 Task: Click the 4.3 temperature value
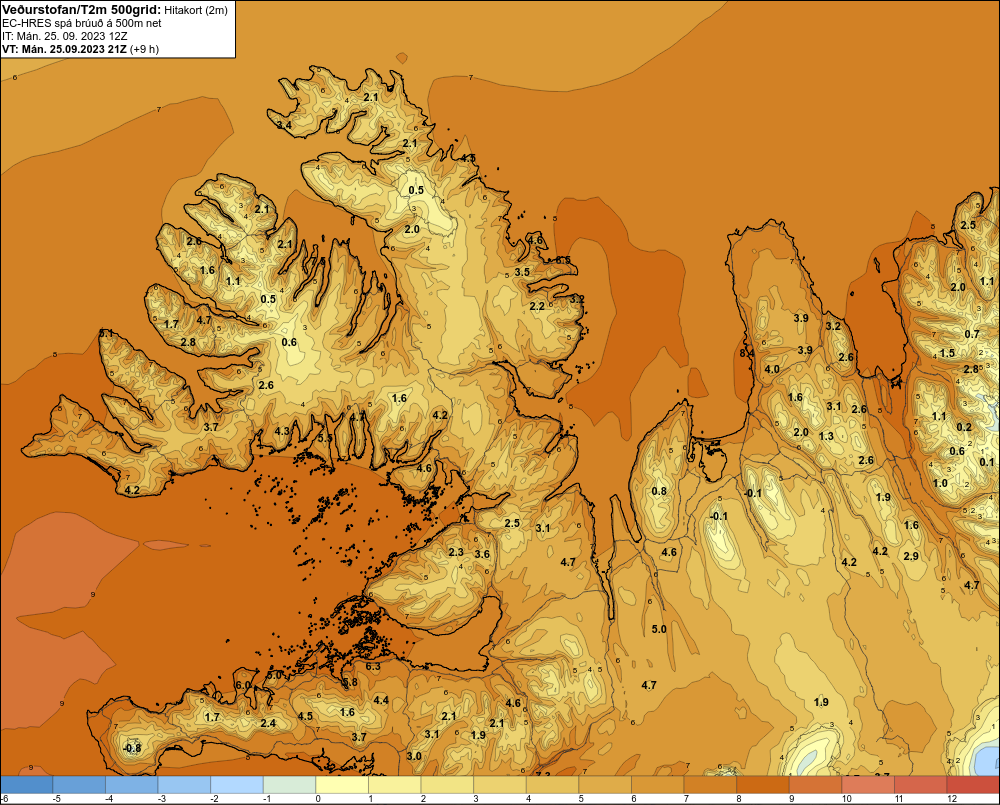(282, 431)
